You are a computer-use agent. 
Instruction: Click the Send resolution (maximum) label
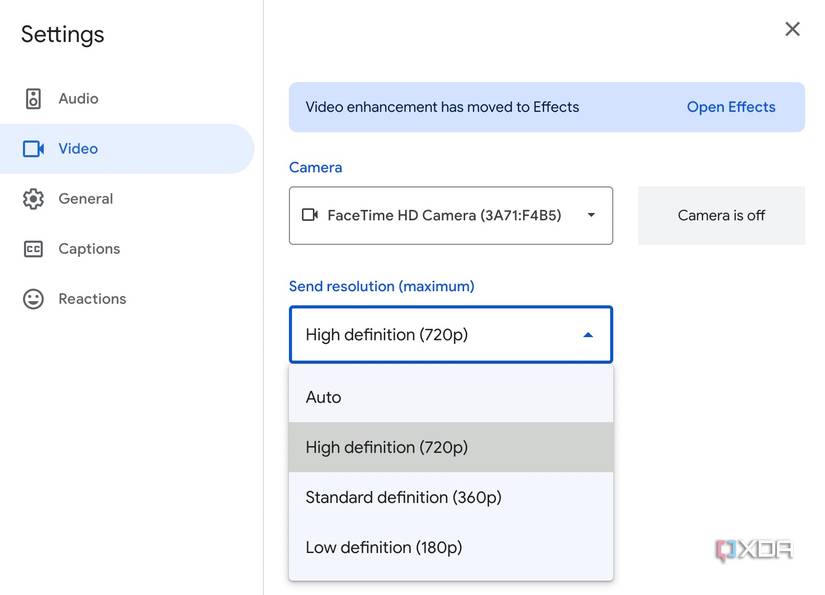[x=381, y=286]
